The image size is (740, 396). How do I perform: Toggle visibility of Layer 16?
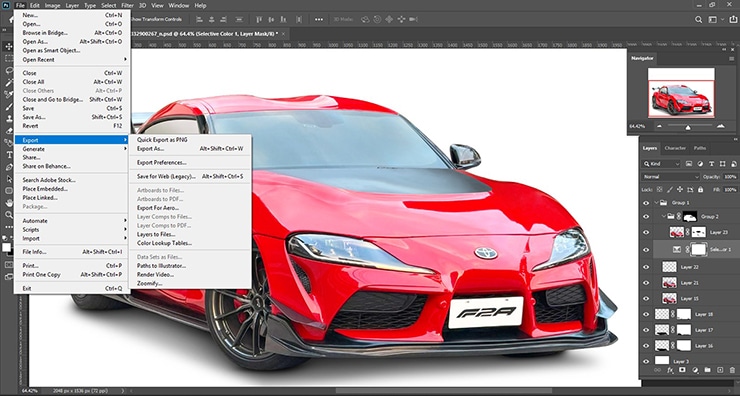646,345
